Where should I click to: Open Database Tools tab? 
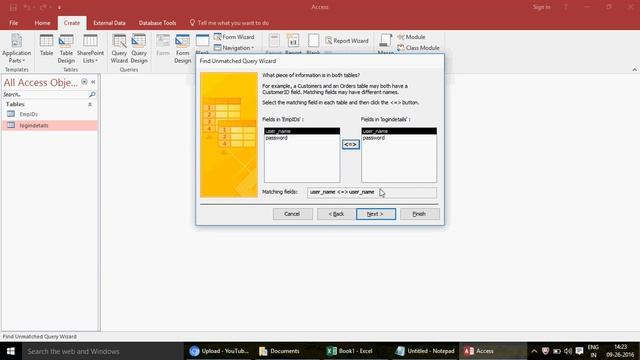[158, 23]
